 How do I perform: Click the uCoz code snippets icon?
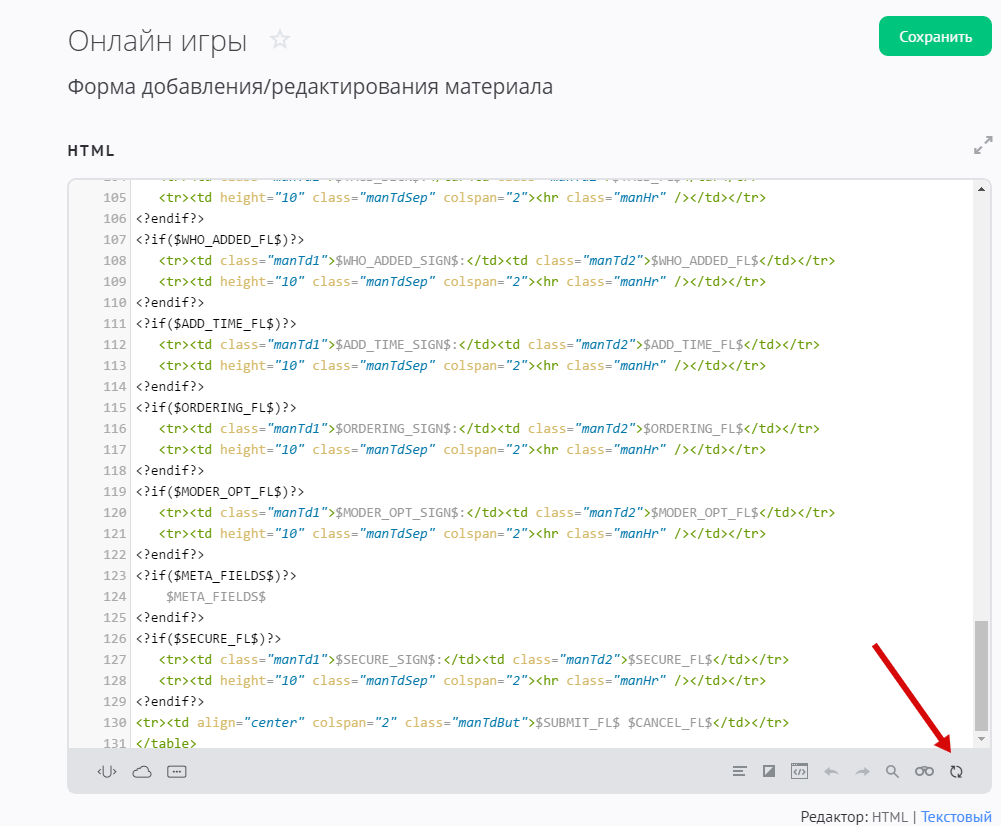[x=107, y=771]
